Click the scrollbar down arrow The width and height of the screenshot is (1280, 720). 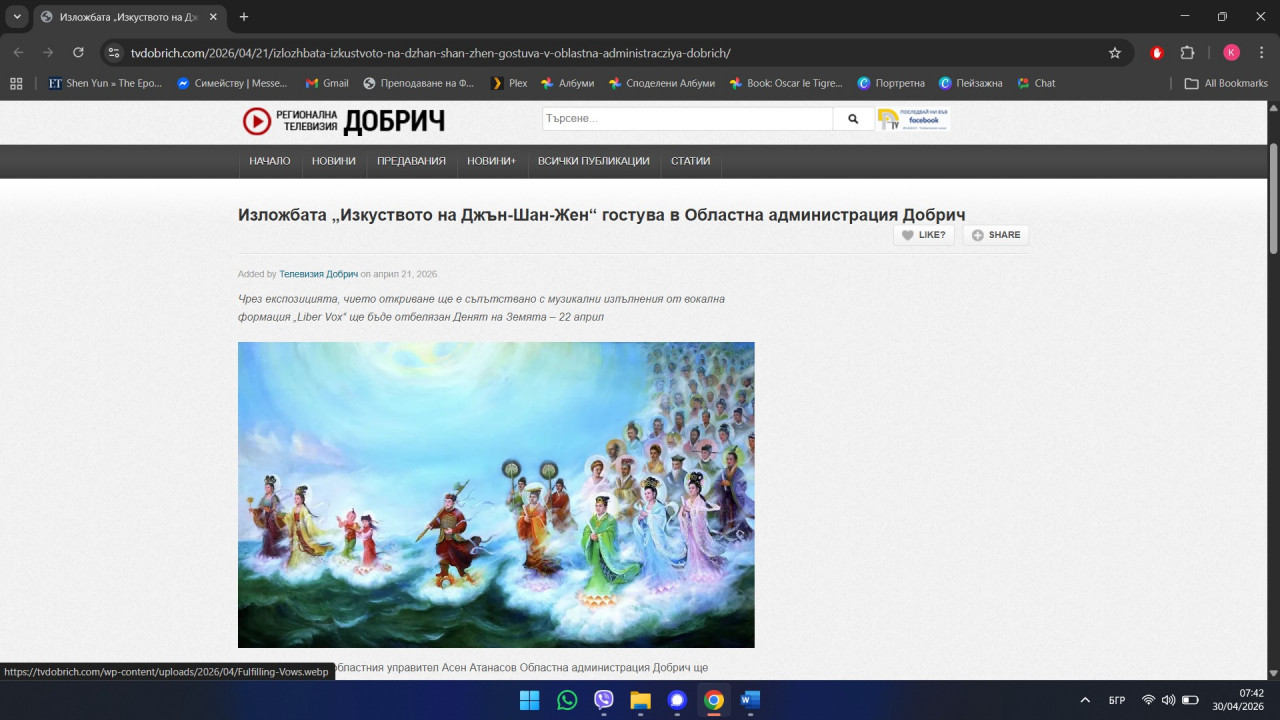[1274, 672]
